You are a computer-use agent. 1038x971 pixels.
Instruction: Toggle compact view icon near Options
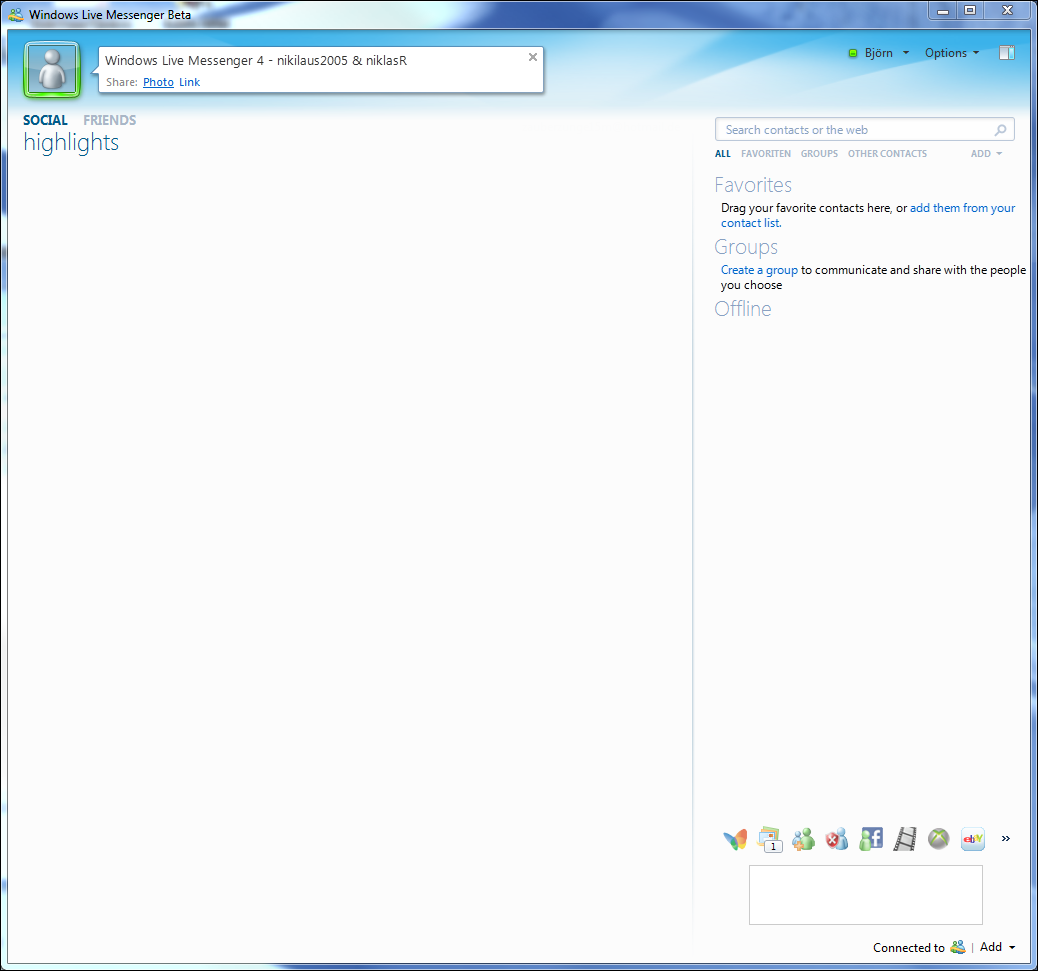pyautogui.click(x=1007, y=53)
